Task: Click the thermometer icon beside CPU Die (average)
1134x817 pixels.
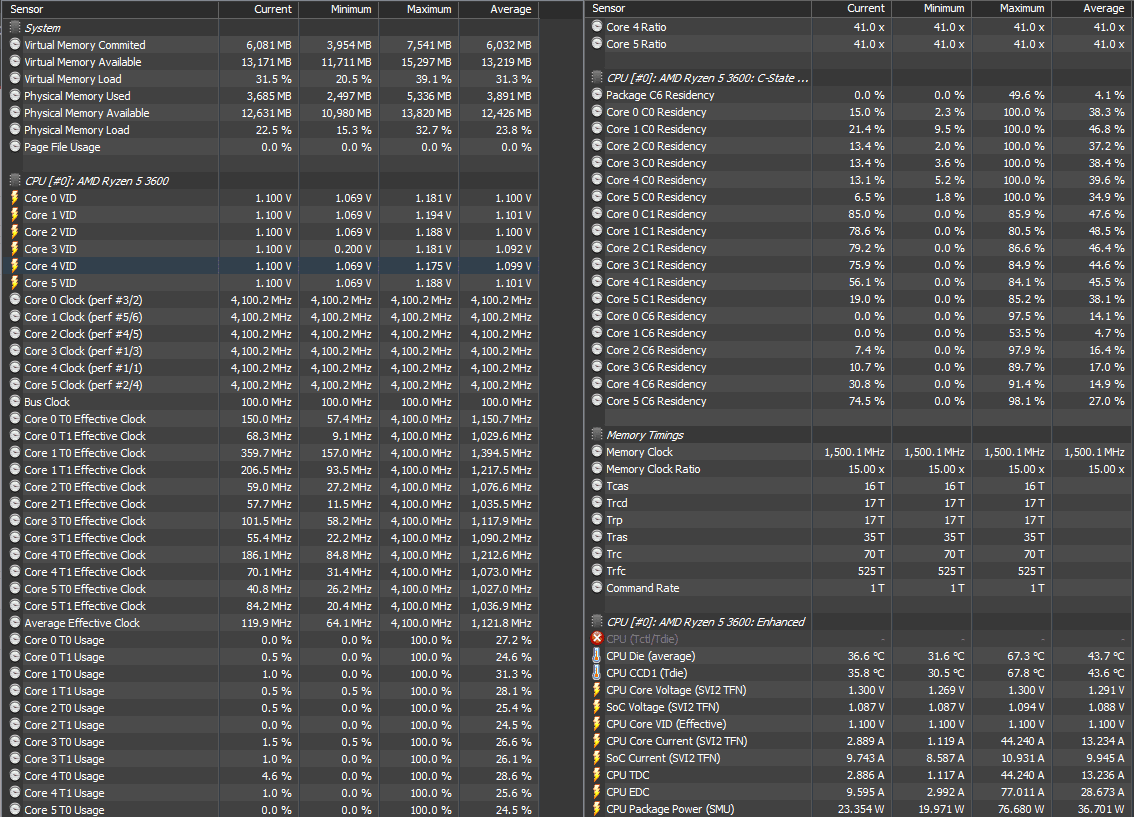Action: coord(597,656)
